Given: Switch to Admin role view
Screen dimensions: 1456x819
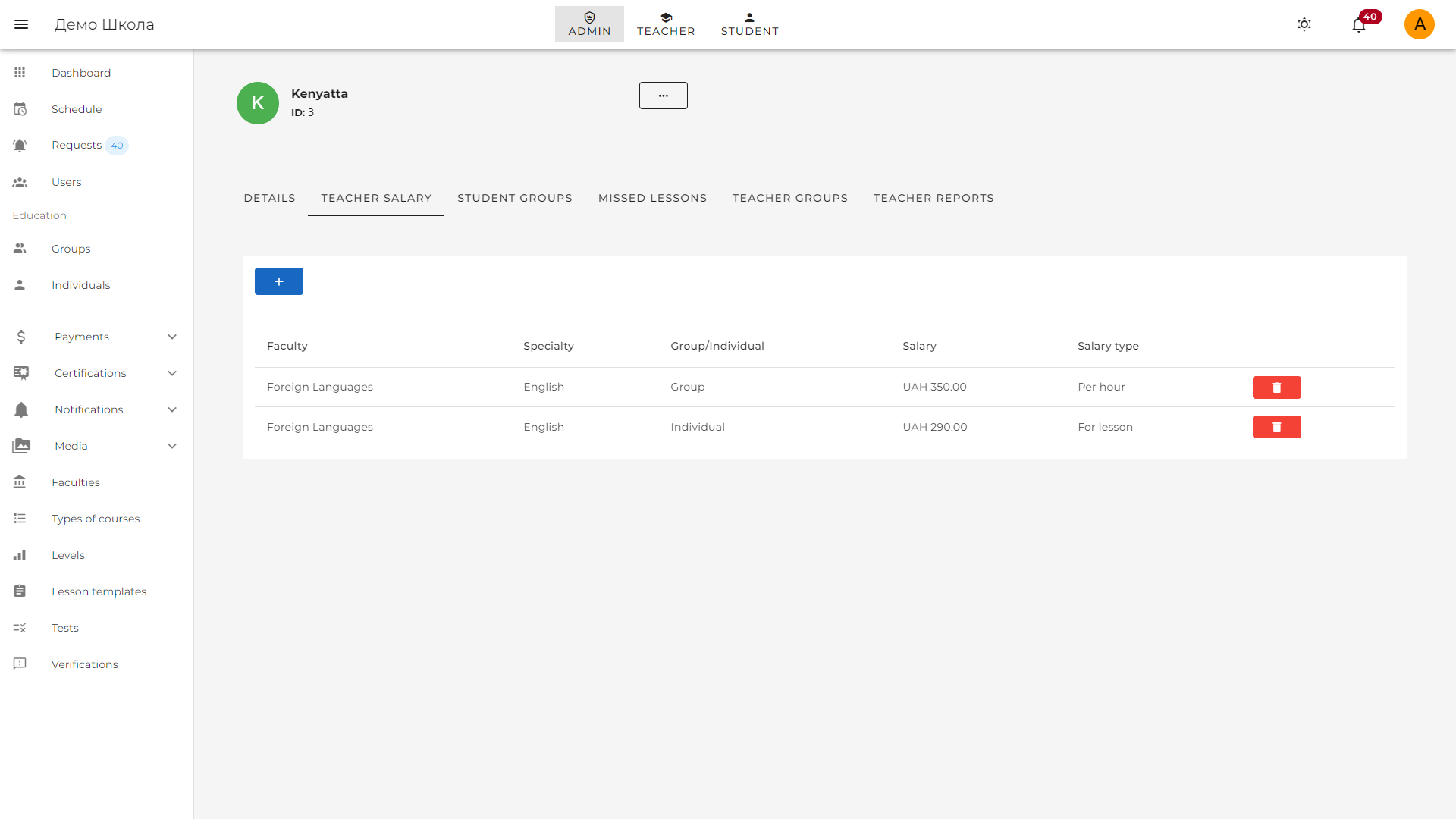Looking at the screenshot, I should pyautogui.click(x=589, y=24).
